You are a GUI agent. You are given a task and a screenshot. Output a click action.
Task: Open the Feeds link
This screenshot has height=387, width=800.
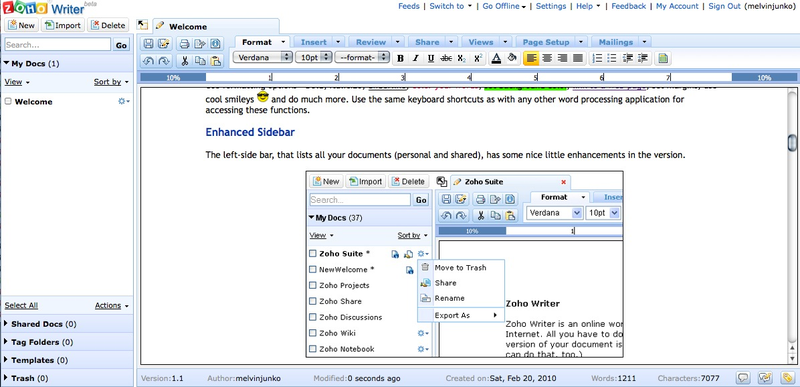(x=409, y=6)
